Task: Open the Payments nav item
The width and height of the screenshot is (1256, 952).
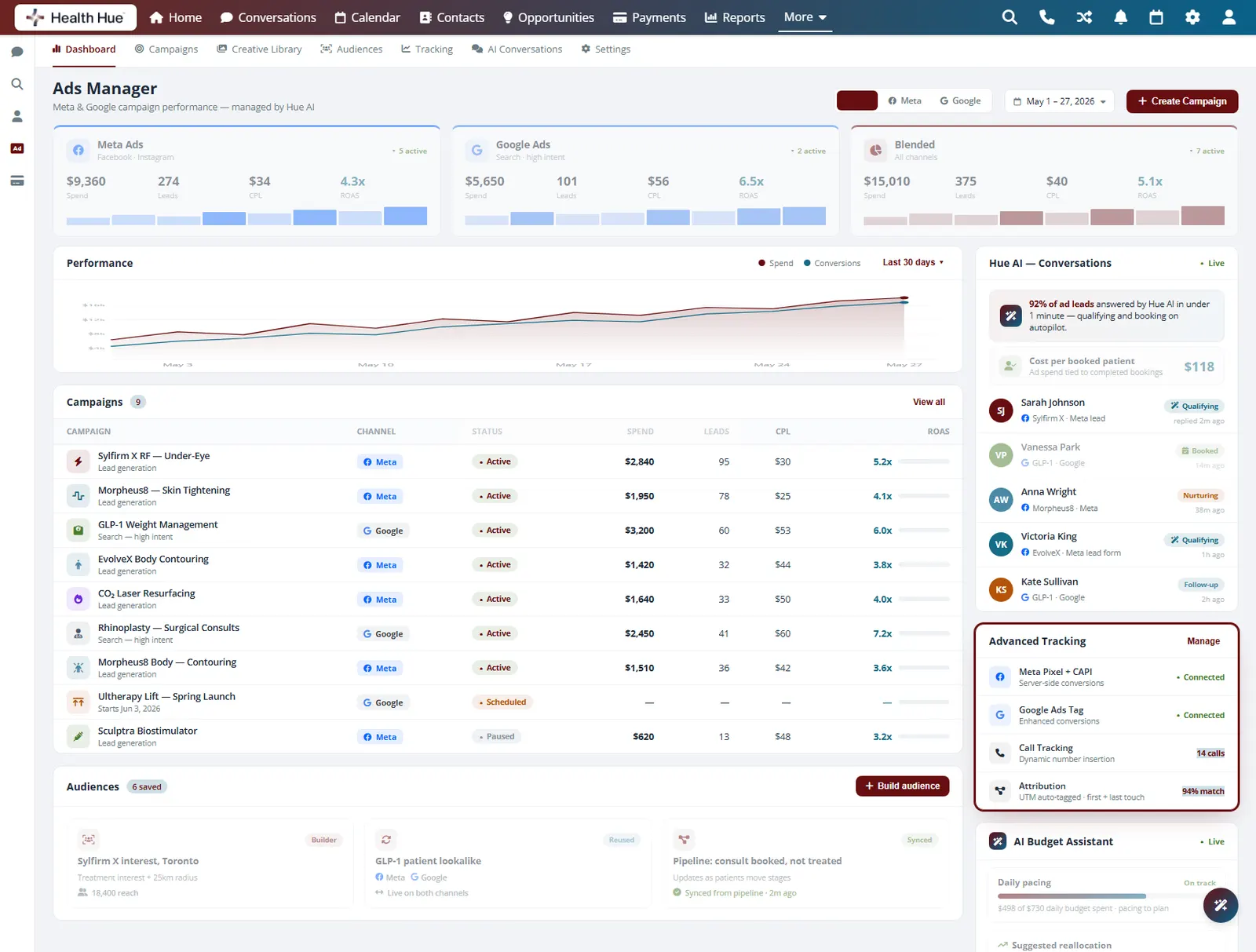Action: click(649, 17)
